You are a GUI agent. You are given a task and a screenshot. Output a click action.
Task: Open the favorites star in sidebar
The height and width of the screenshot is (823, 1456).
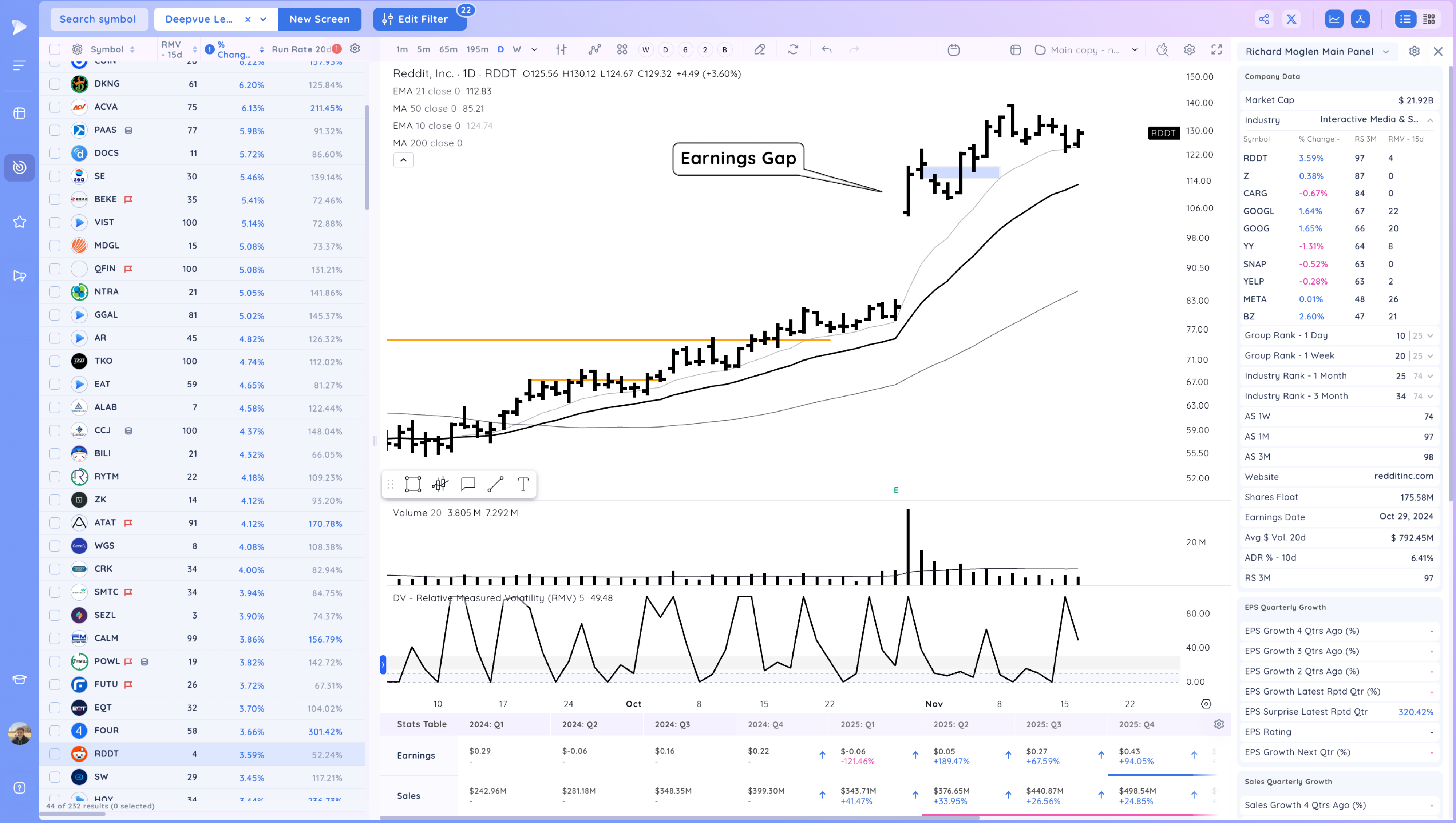19,222
